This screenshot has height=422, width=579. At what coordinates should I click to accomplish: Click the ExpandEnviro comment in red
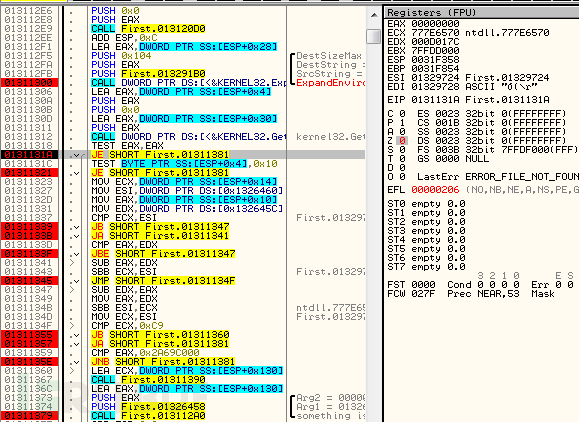(330, 83)
